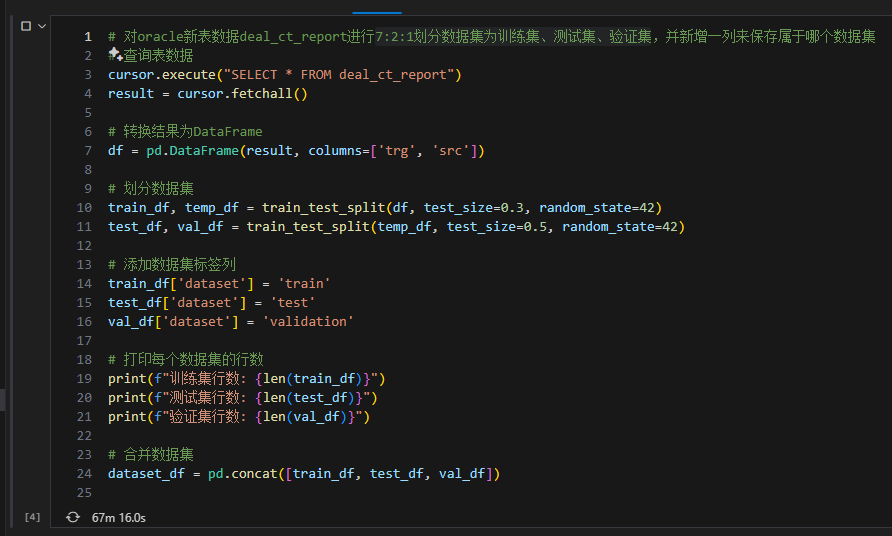Image resolution: width=892 pixels, height=536 pixels.
Task: Click line number 1 in the gutter
Action: [x=88, y=36]
